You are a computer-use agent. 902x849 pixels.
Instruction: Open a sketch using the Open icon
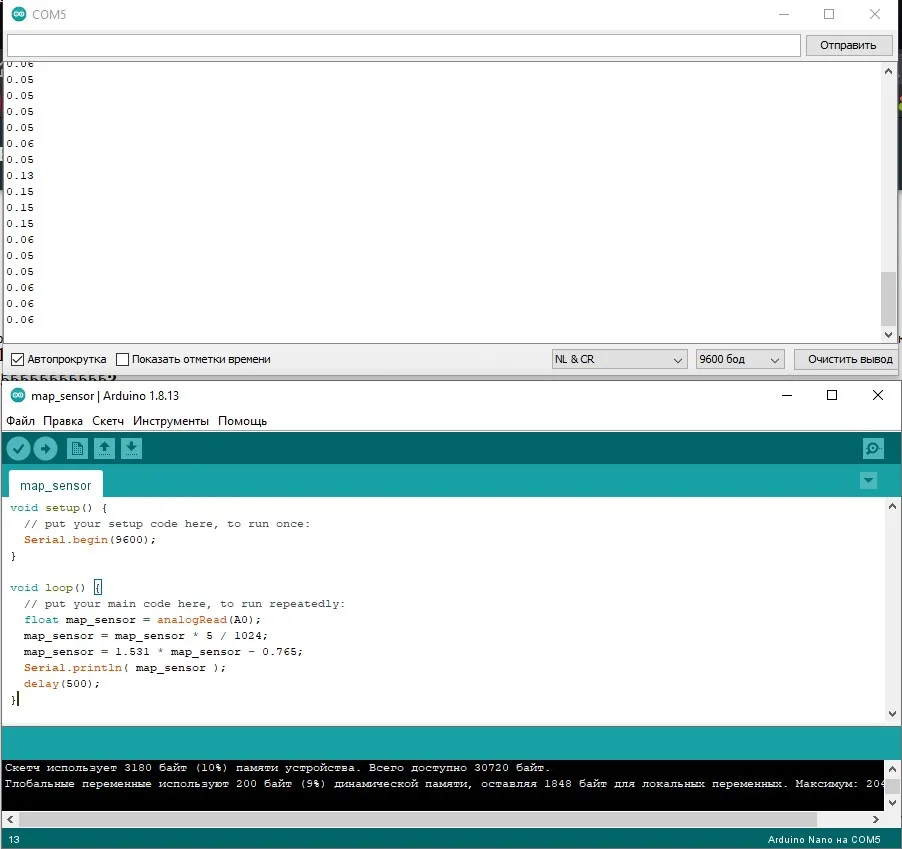pos(104,449)
